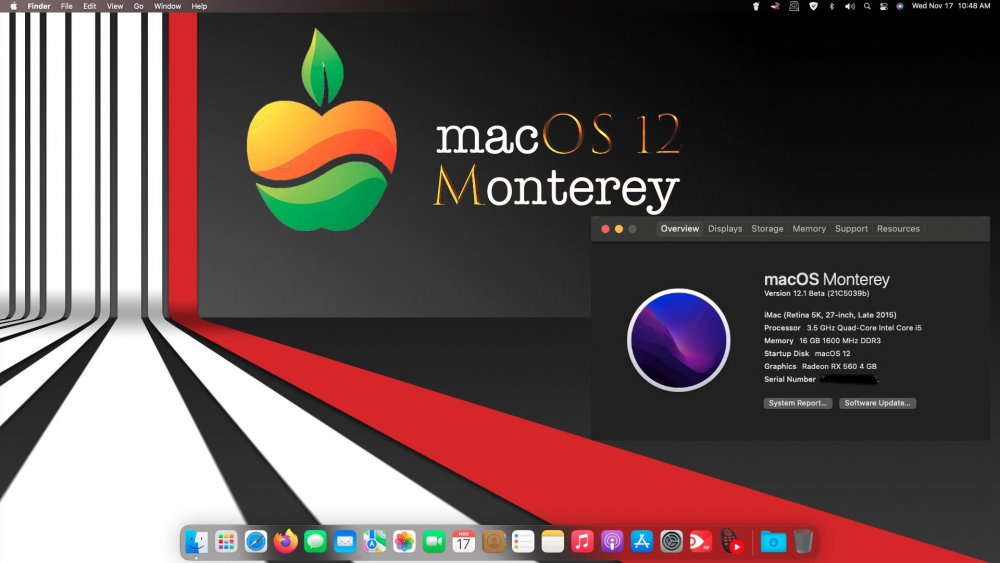Click the date and time clock
1000x563 pixels.
point(951,6)
